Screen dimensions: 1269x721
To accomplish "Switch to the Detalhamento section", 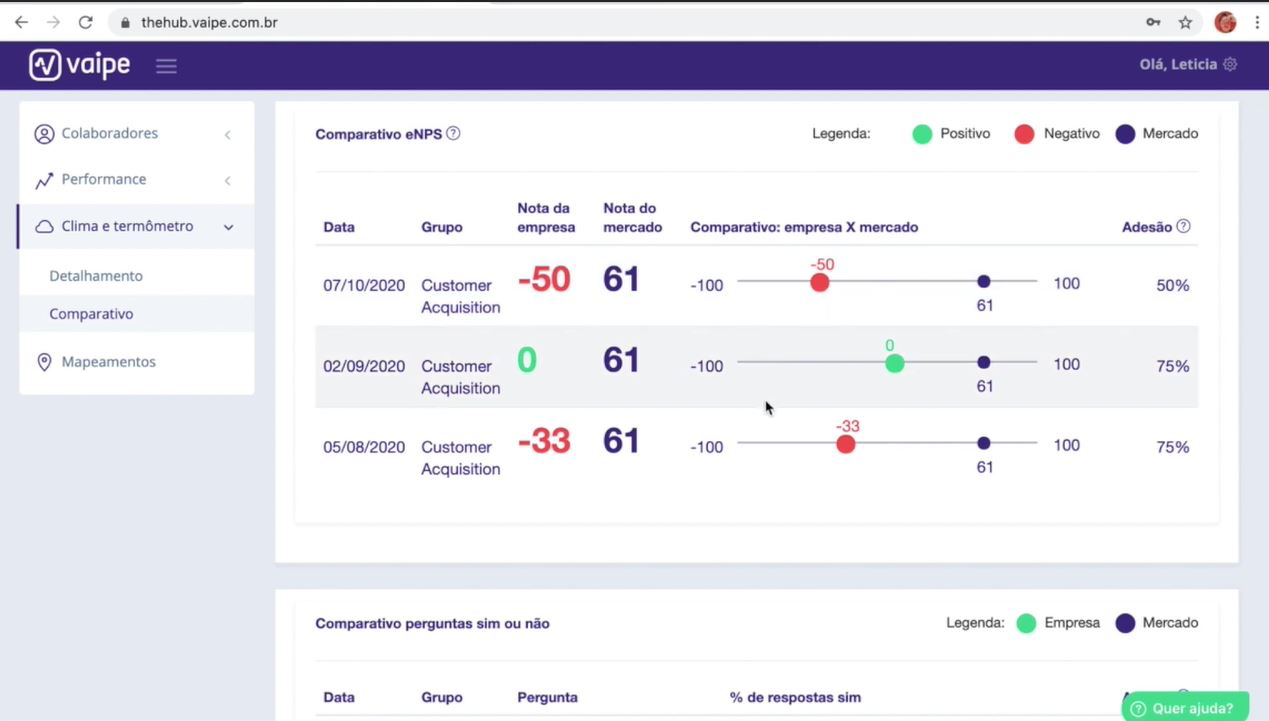I will (96, 275).
